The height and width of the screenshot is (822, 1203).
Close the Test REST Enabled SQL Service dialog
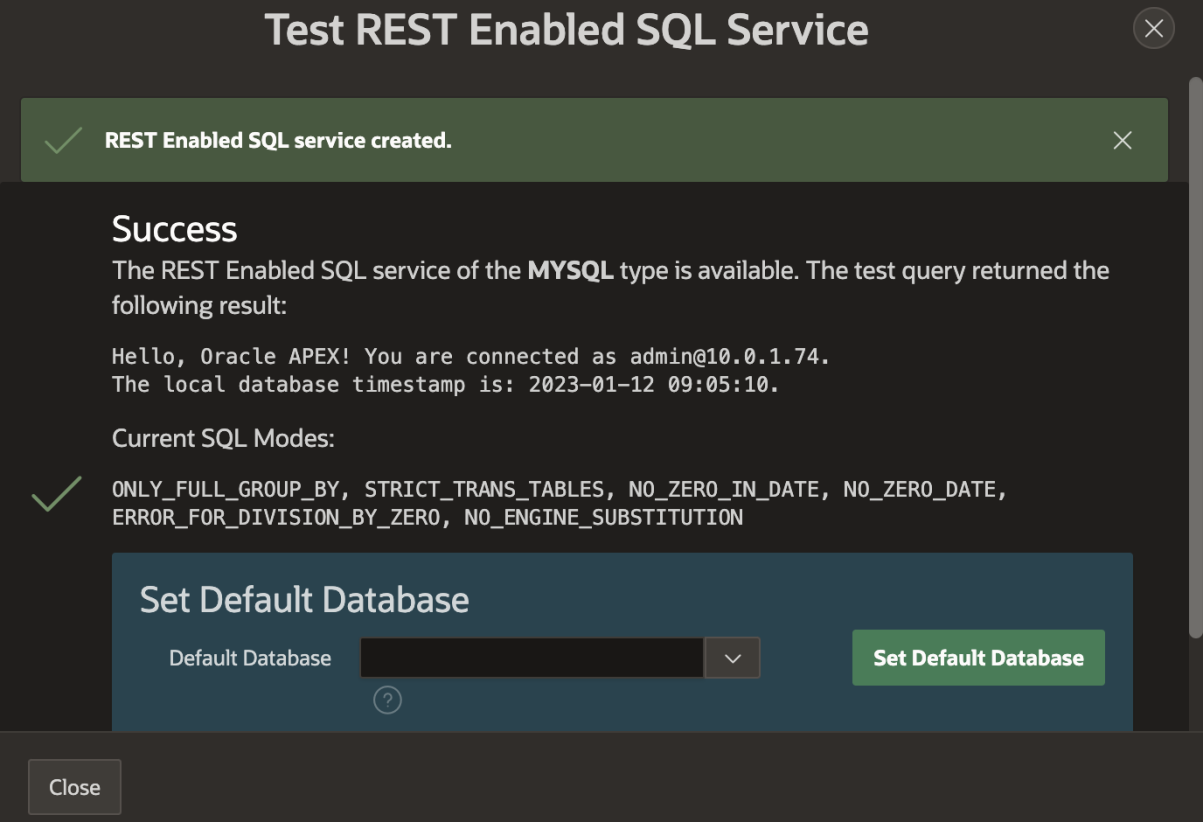pyautogui.click(x=1153, y=29)
